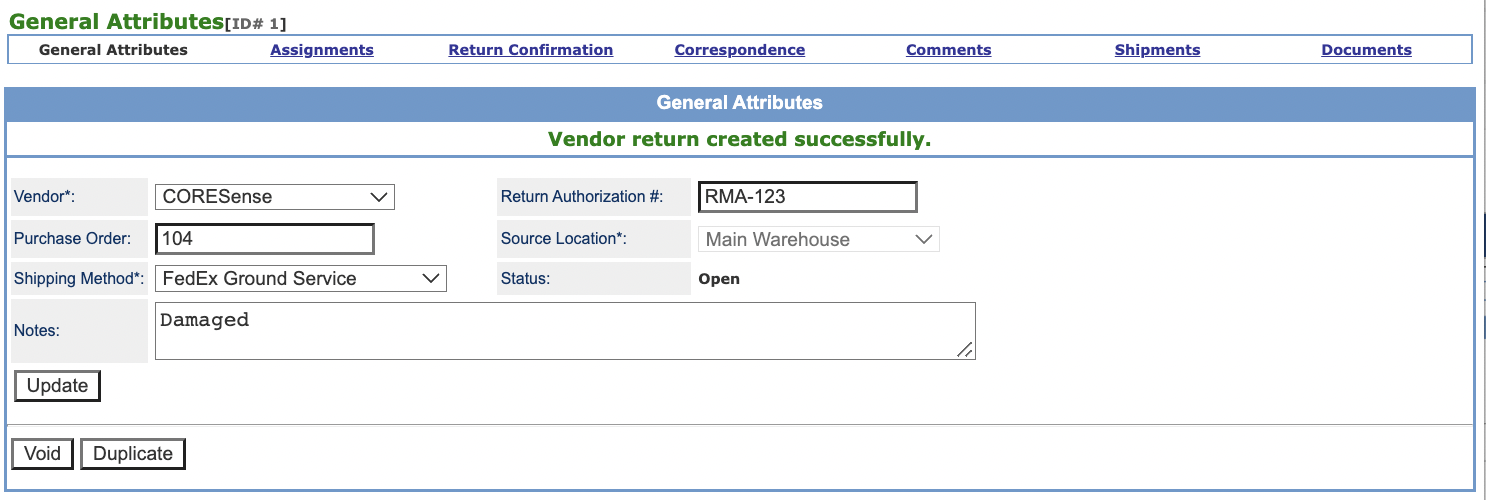Click the Notes textarea resize handle
The width and height of the screenshot is (1486, 500).
coord(965,349)
